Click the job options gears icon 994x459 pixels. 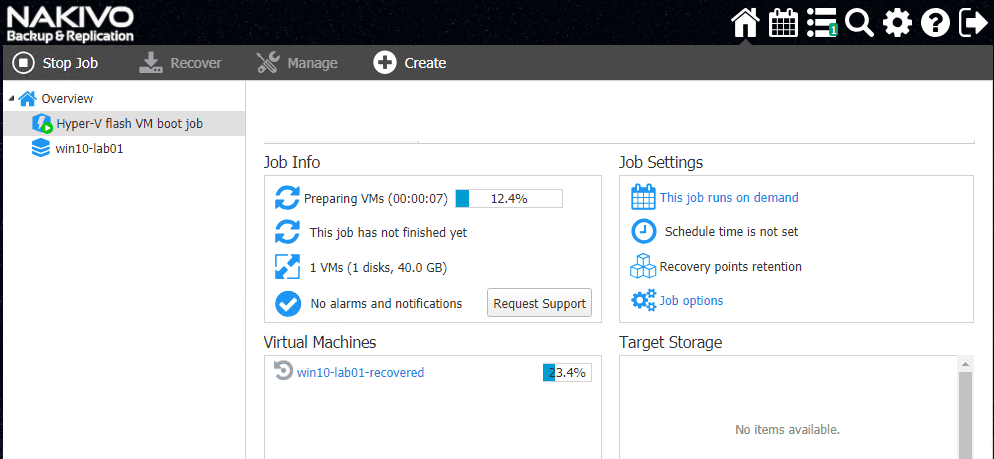point(643,300)
